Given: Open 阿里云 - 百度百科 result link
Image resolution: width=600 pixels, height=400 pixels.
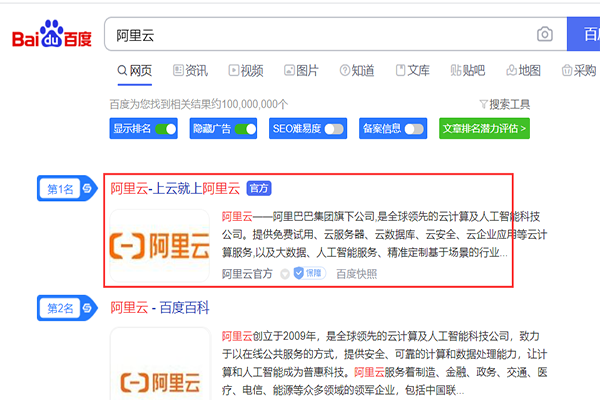Looking at the screenshot, I should [x=160, y=308].
